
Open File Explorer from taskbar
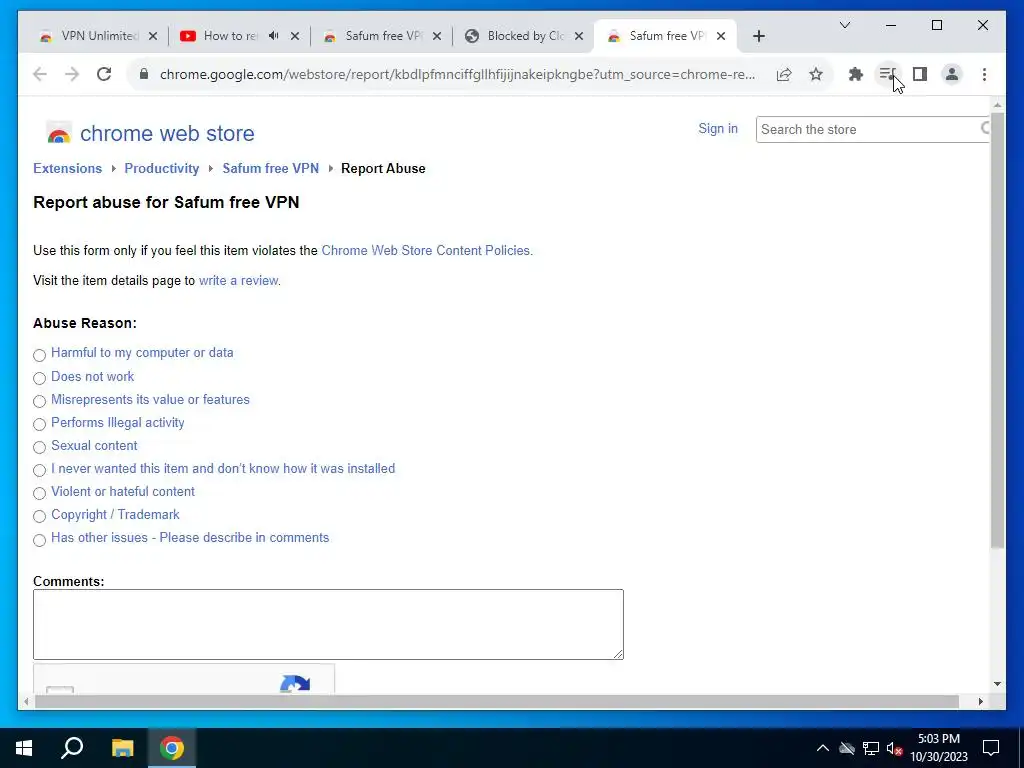pos(122,748)
